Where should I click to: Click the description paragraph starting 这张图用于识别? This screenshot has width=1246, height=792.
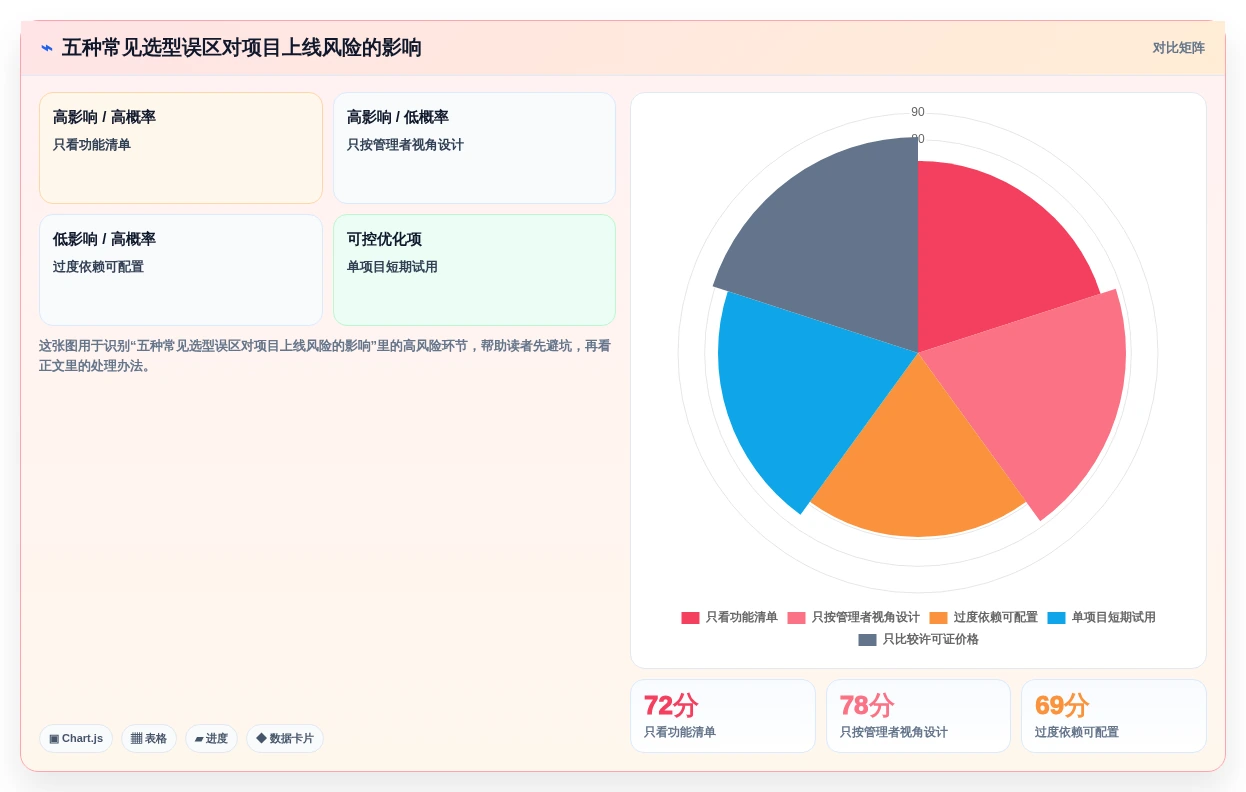click(x=325, y=355)
